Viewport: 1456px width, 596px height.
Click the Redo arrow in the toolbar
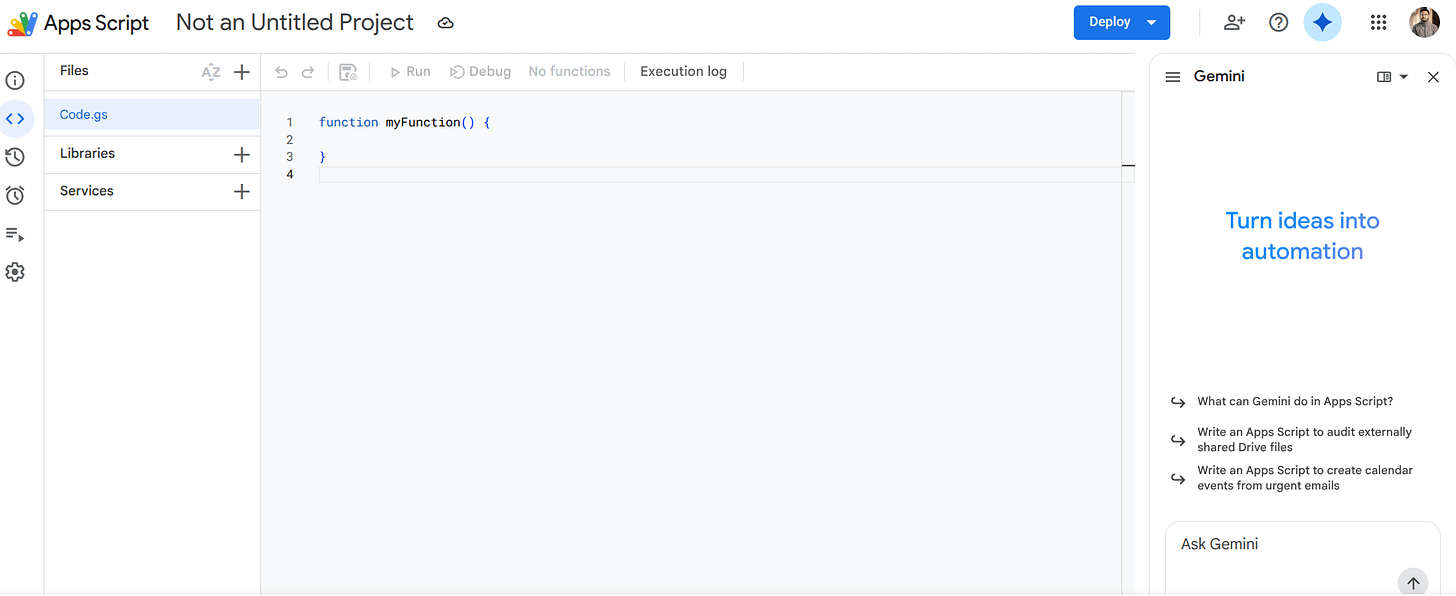[x=308, y=72]
